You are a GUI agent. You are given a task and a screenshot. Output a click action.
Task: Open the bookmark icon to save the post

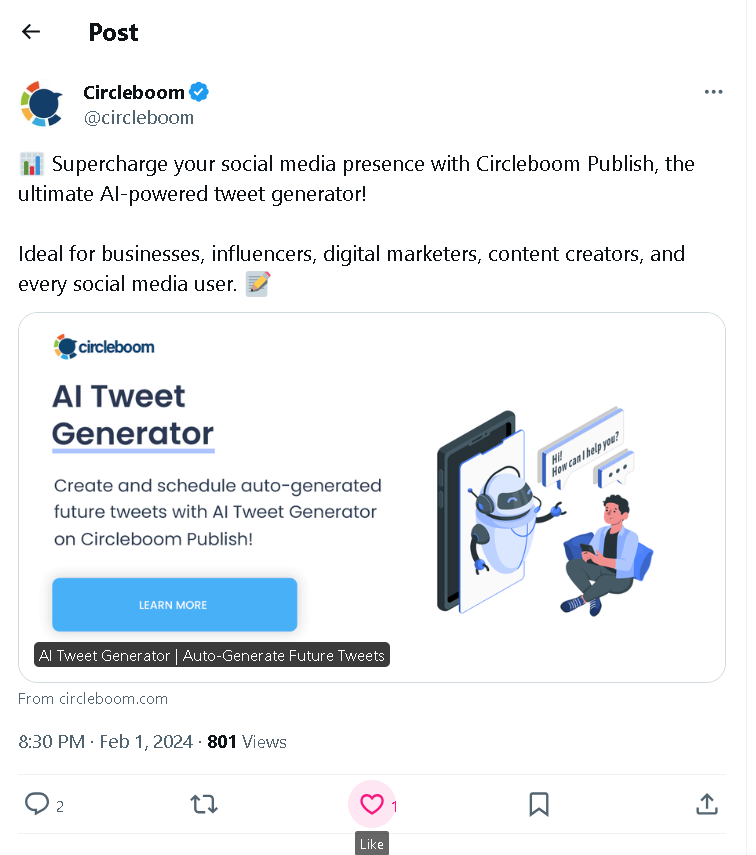click(539, 804)
